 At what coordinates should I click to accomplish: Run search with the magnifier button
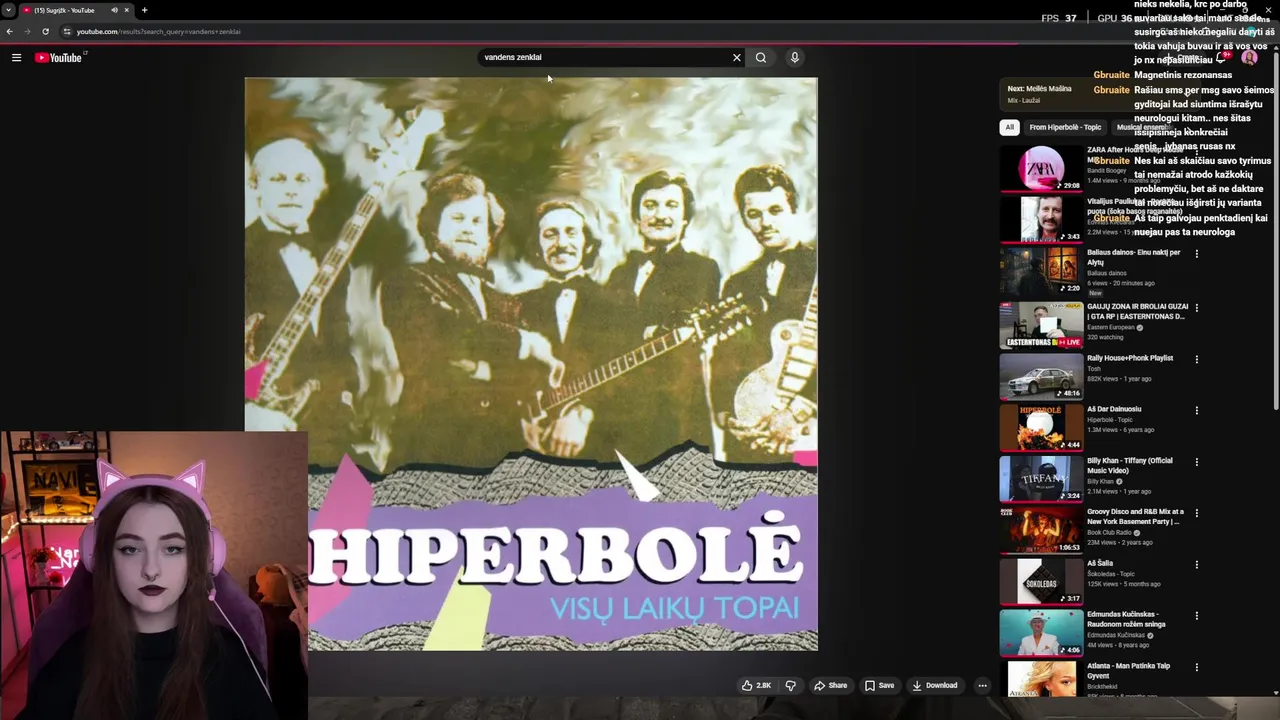[761, 58]
